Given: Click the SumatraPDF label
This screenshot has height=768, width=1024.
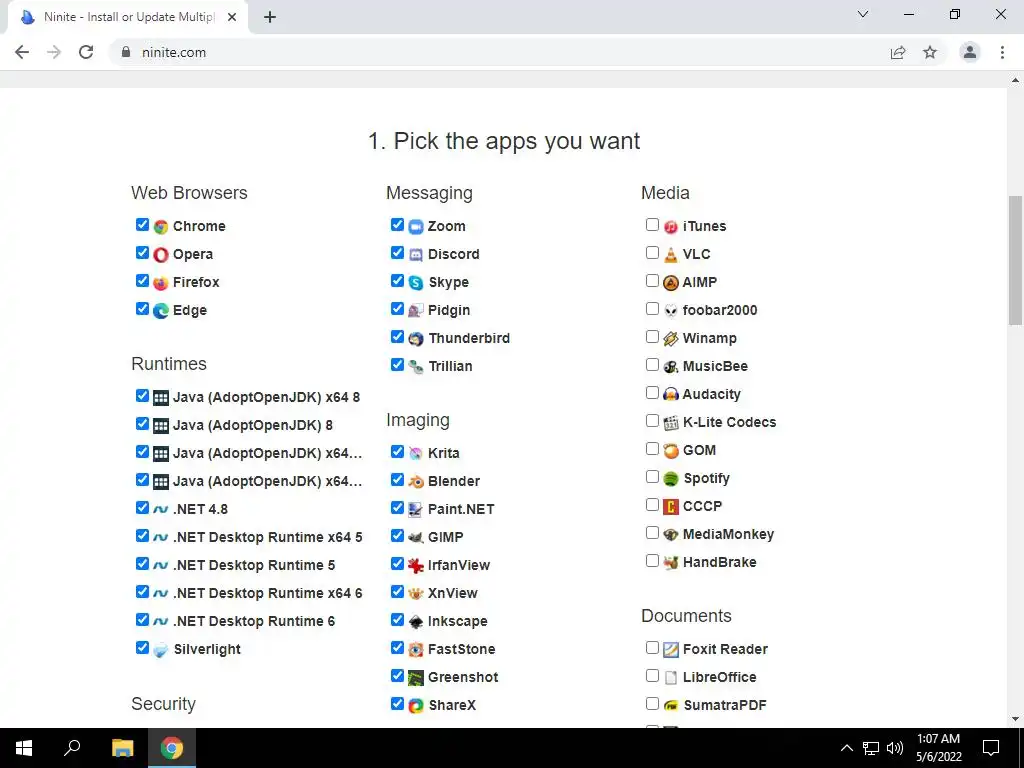Looking at the screenshot, I should (x=725, y=705).
